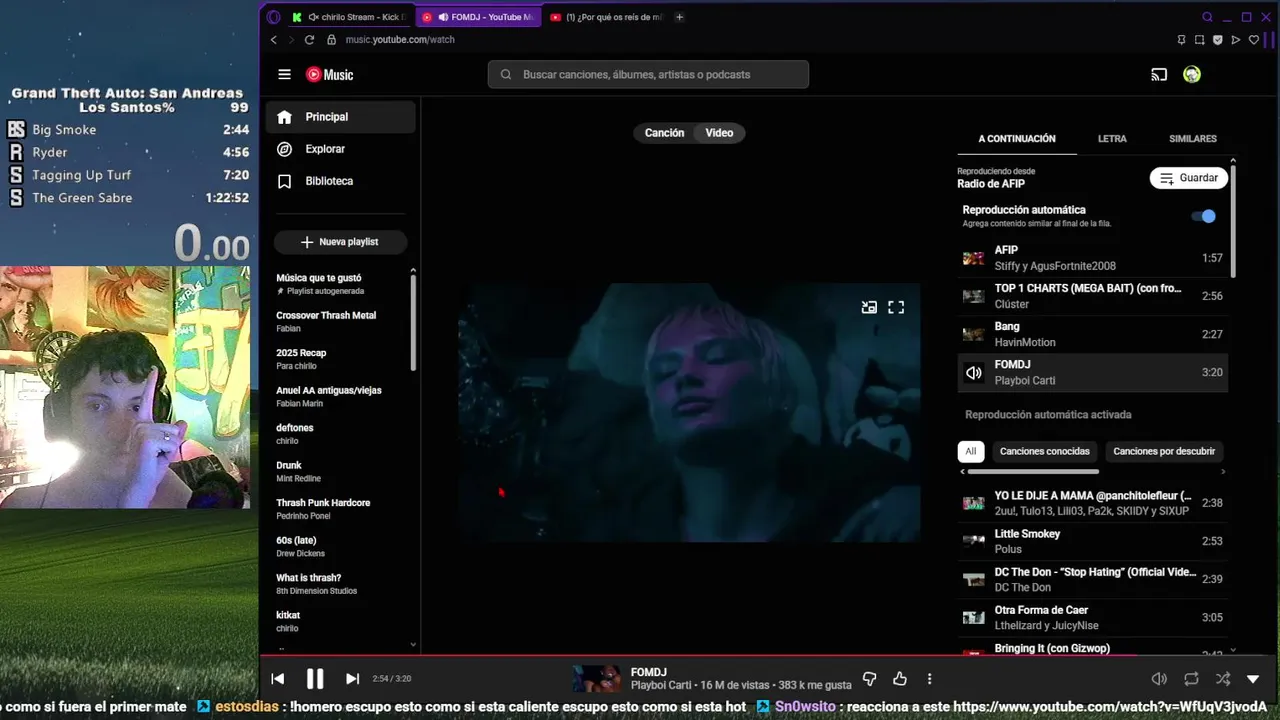Enter fullscreen video mode
Image resolution: width=1280 pixels, height=720 pixels.
coord(896,308)
